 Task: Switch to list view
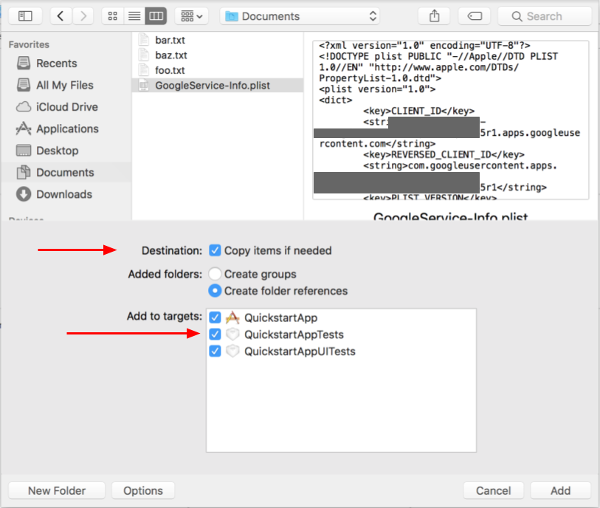(133, 16)
